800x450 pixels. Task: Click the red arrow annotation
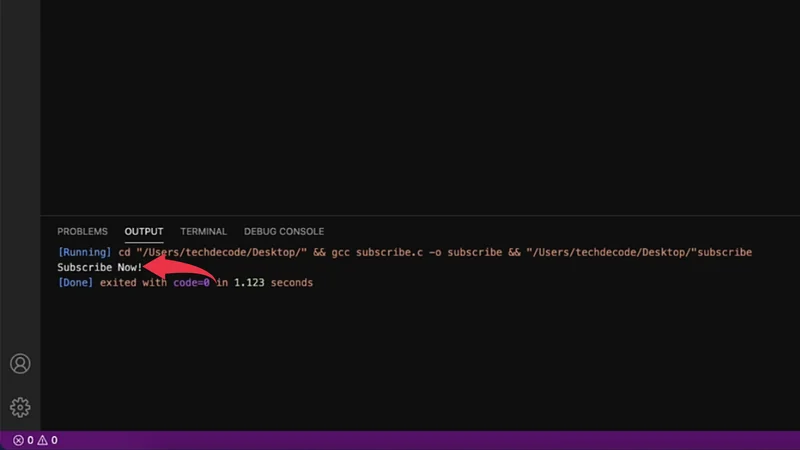183,274
